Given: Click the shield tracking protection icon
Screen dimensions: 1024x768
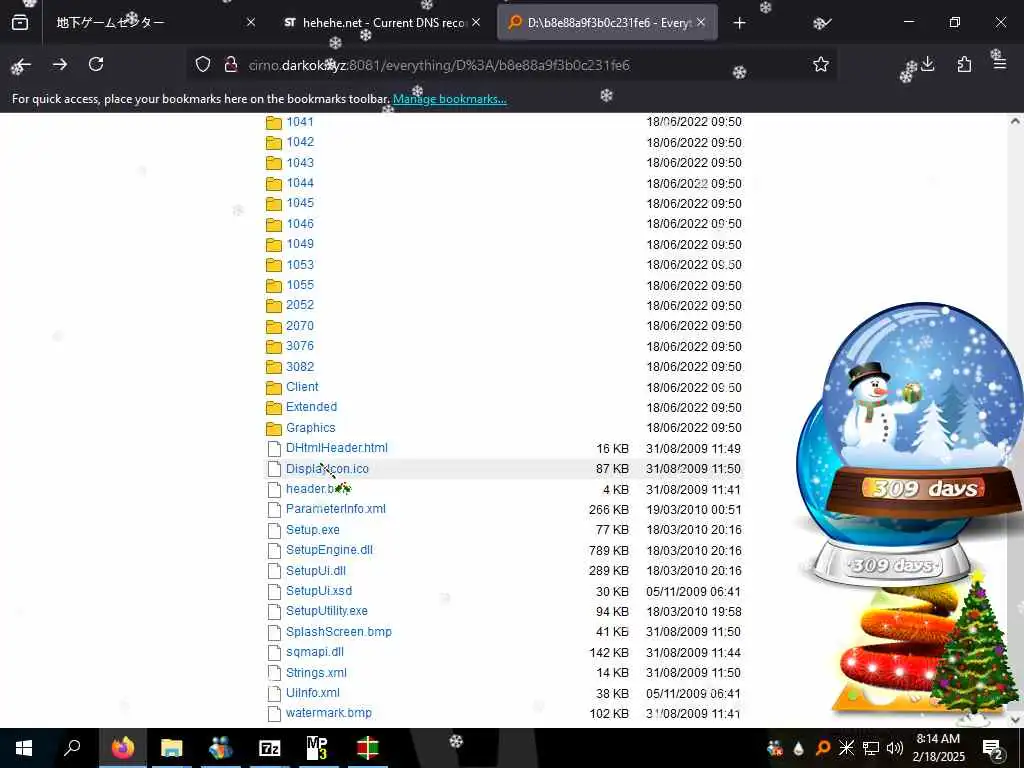Looking at the screenshot, I should 203,65.
